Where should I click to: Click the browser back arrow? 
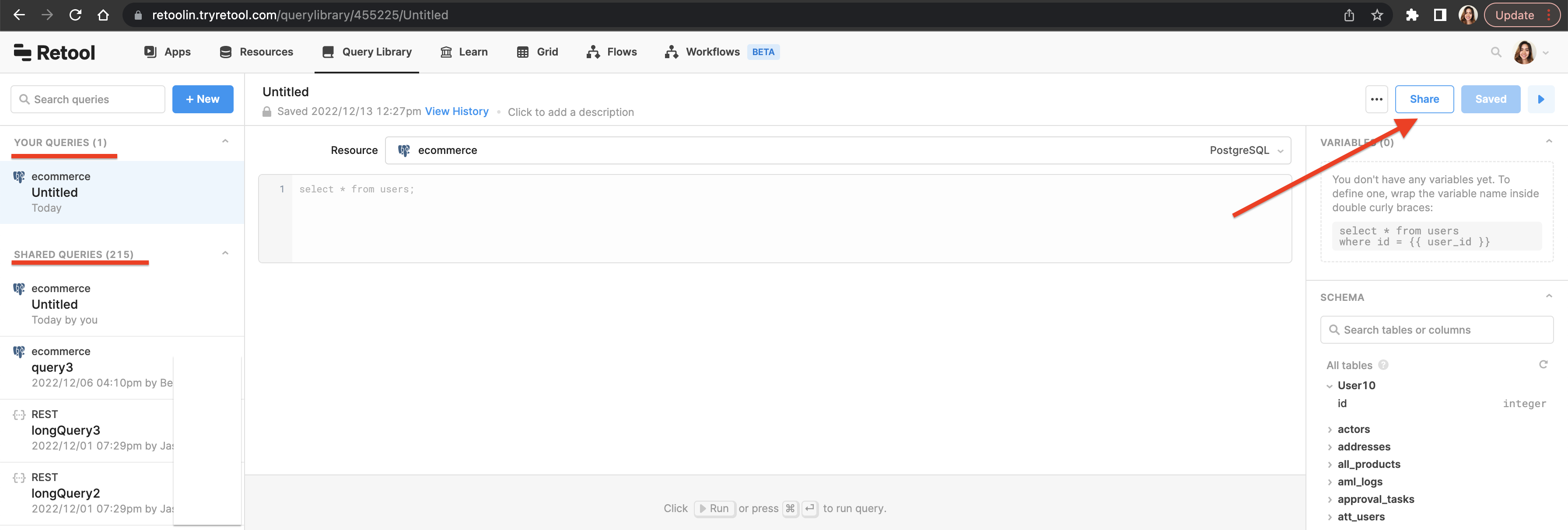tap(19, 14)
